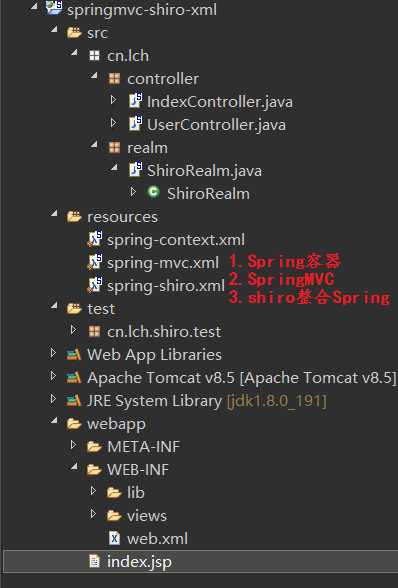This screenshot has height=588, width=398.
Task: Click the IndexController.java file icon
Action: (135, 101)
